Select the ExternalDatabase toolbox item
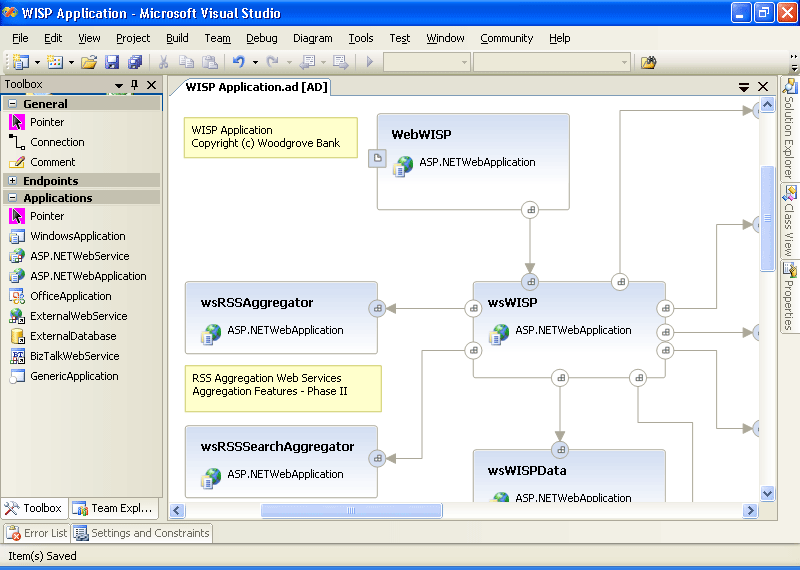This screenshot has height=570, width=800. point(72,336)
